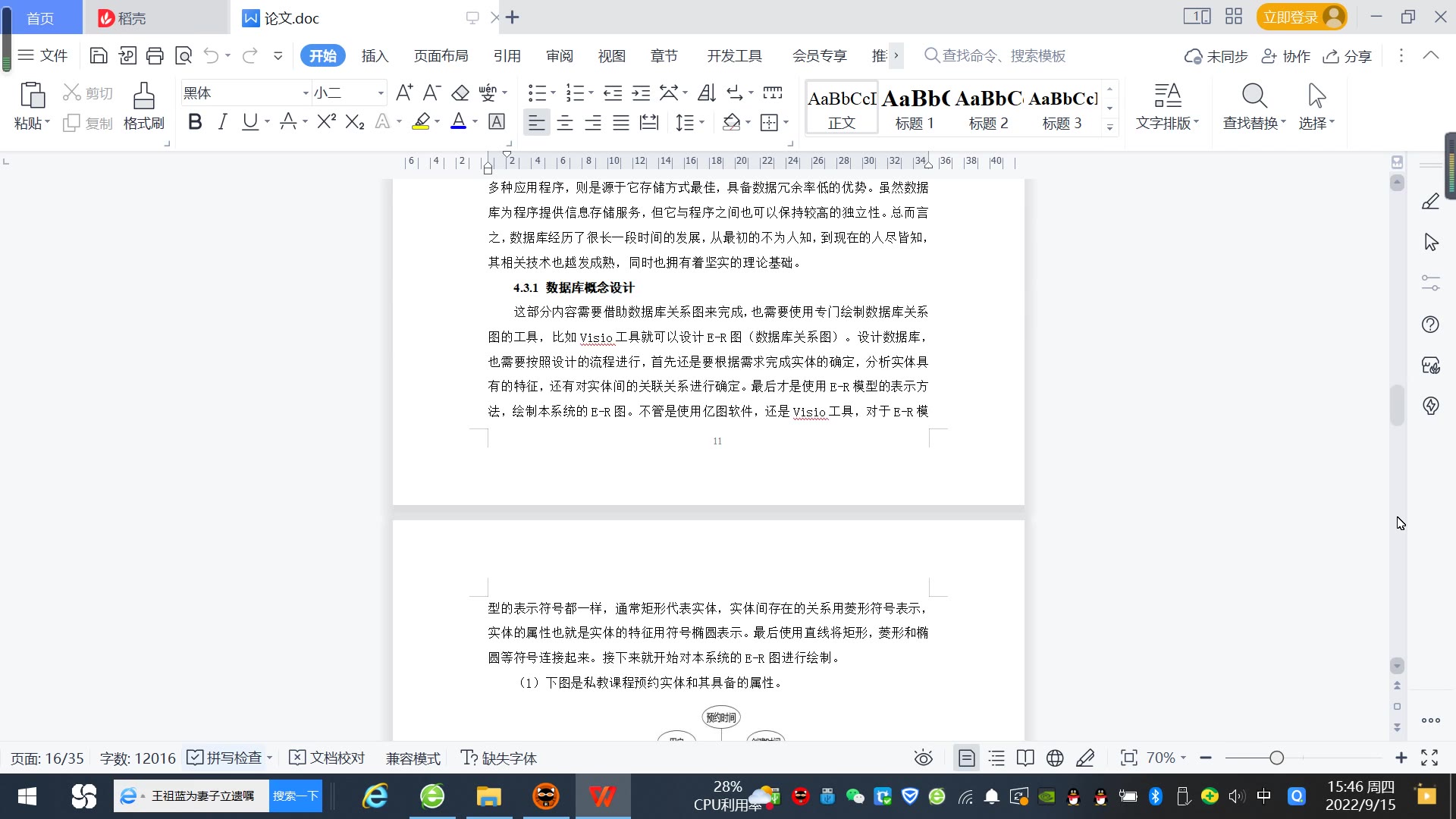Click the Character border icon
Viewport: 1456px width, 819px height.
pos(497,121)
